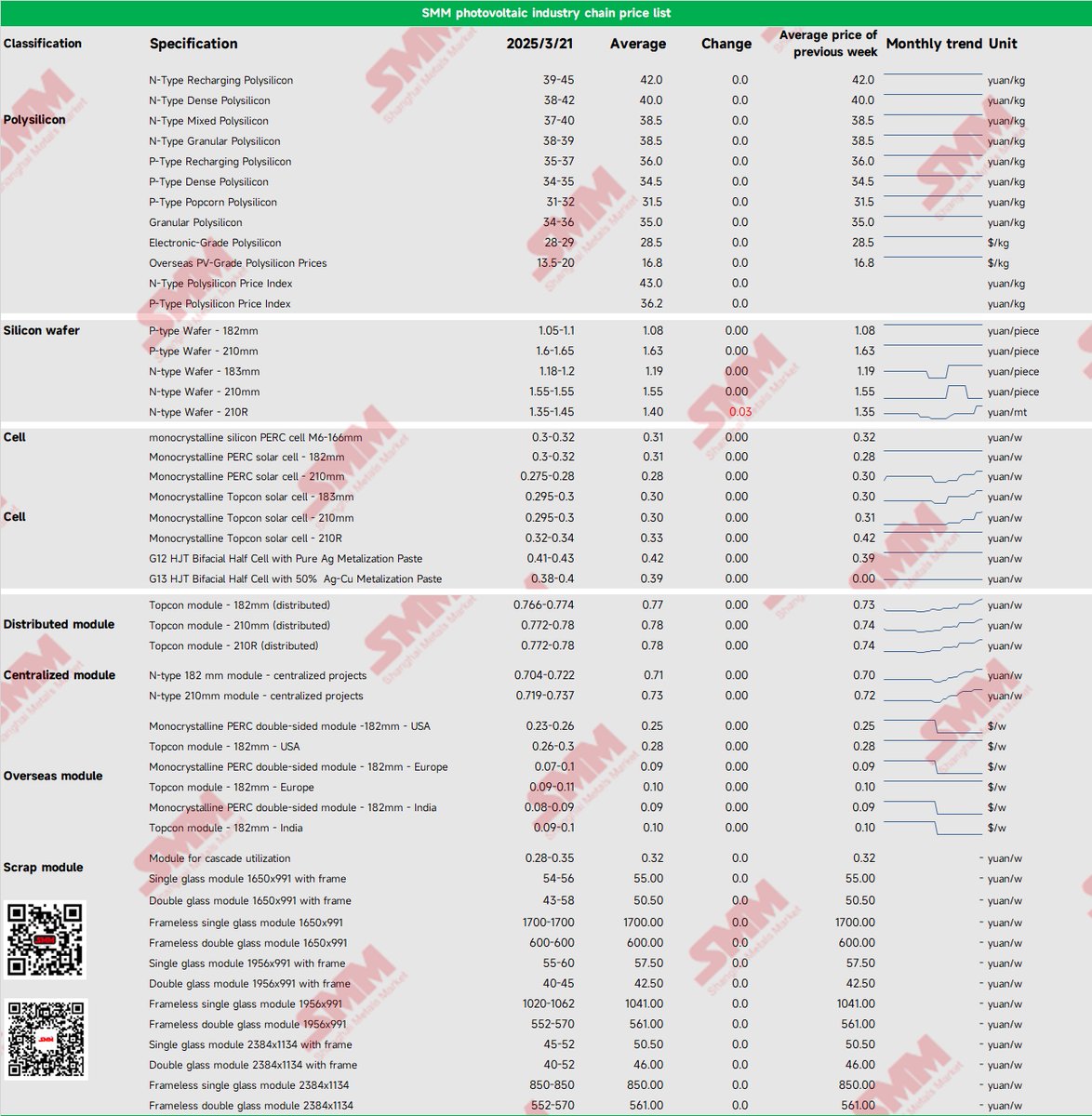The image size is (1092, 1116).
Task: Click the price range 0.766-0.774 for Topcon 182mm module
Action: click(546, 604)
